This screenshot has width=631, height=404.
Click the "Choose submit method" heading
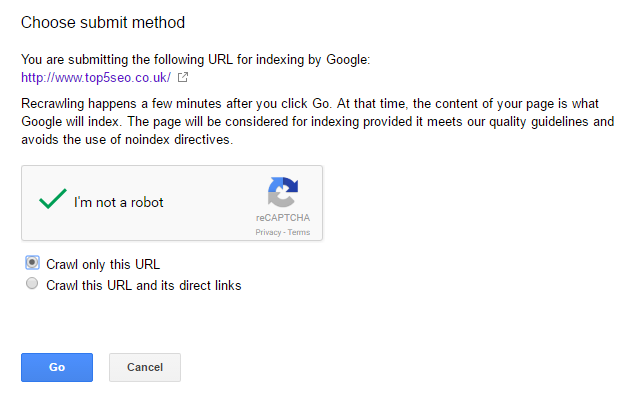point(103,23)
